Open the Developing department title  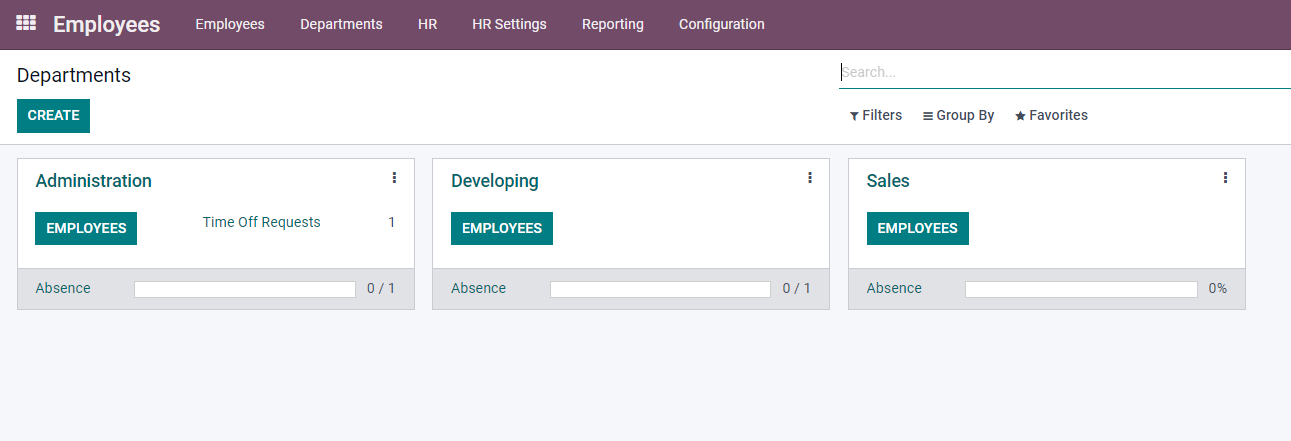(494, 181)
